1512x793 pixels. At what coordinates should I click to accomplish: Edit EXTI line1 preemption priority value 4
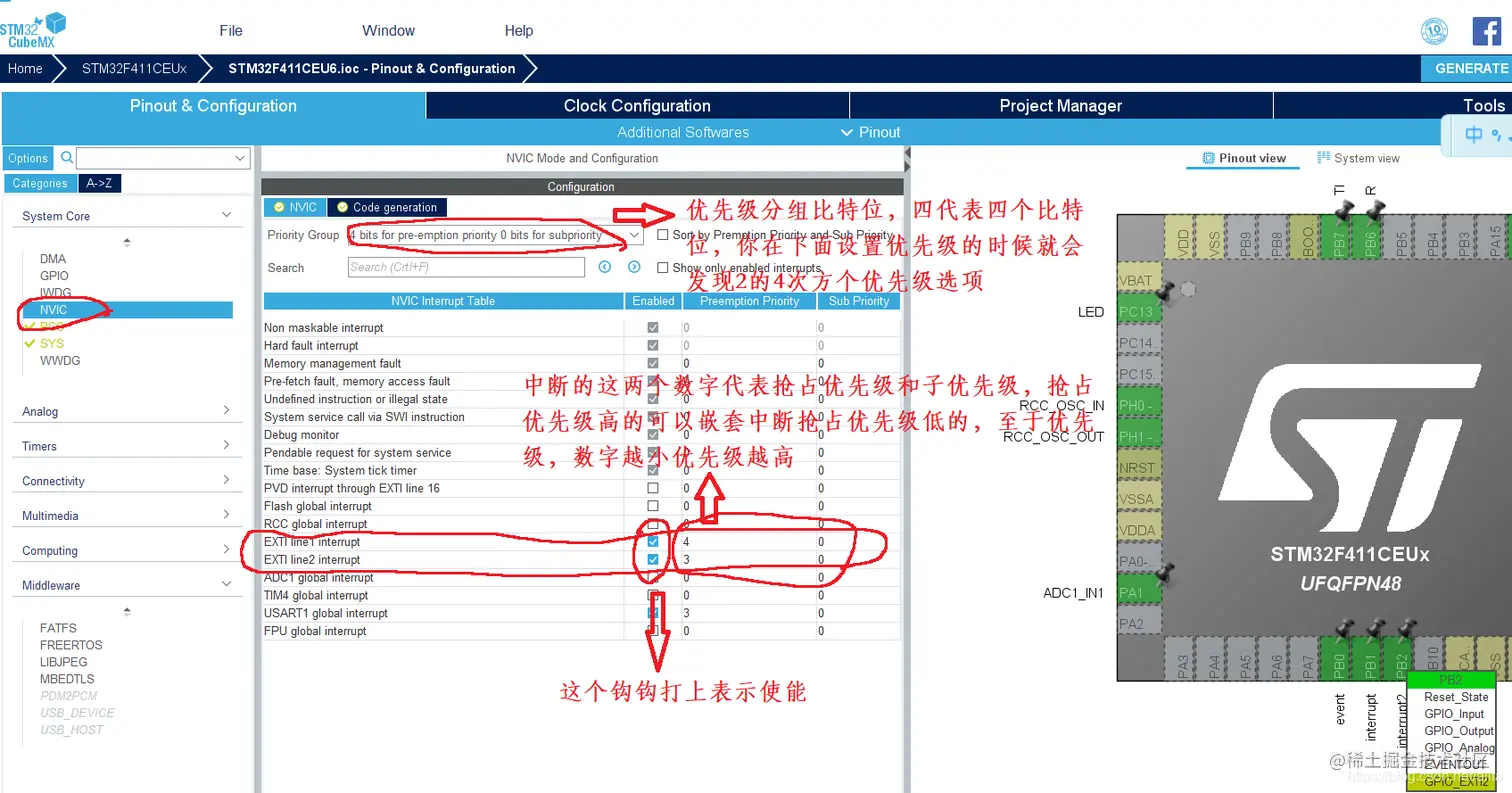(748, 542)
